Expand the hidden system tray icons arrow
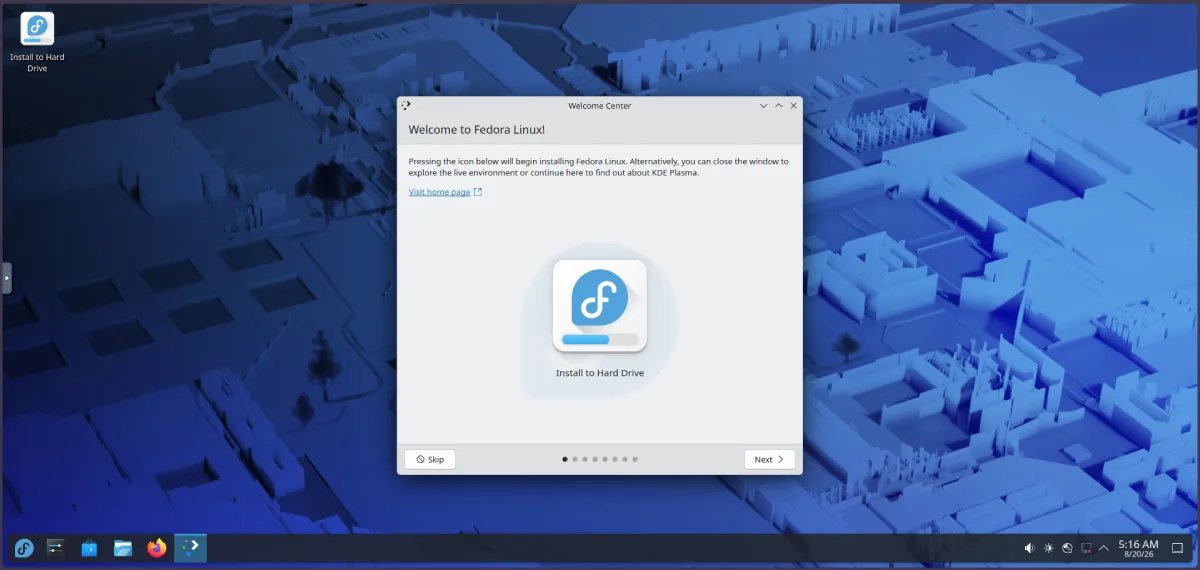 pos(1103,548)
